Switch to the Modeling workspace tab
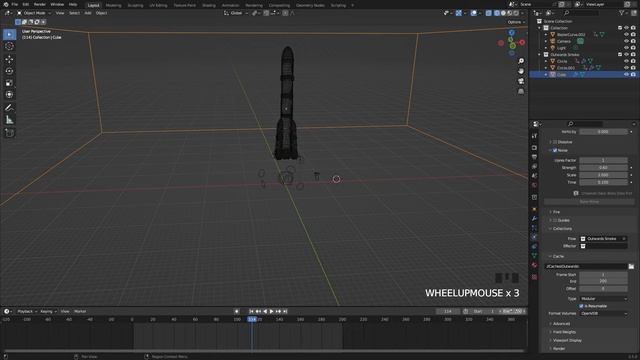 (113, 5)
